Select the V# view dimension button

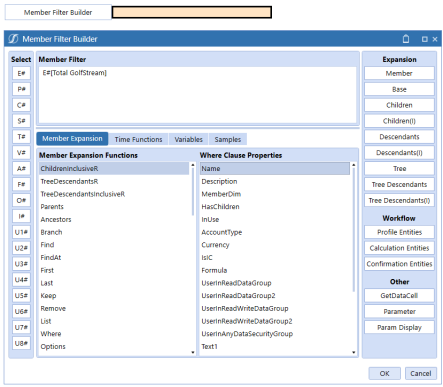(21, 153)
